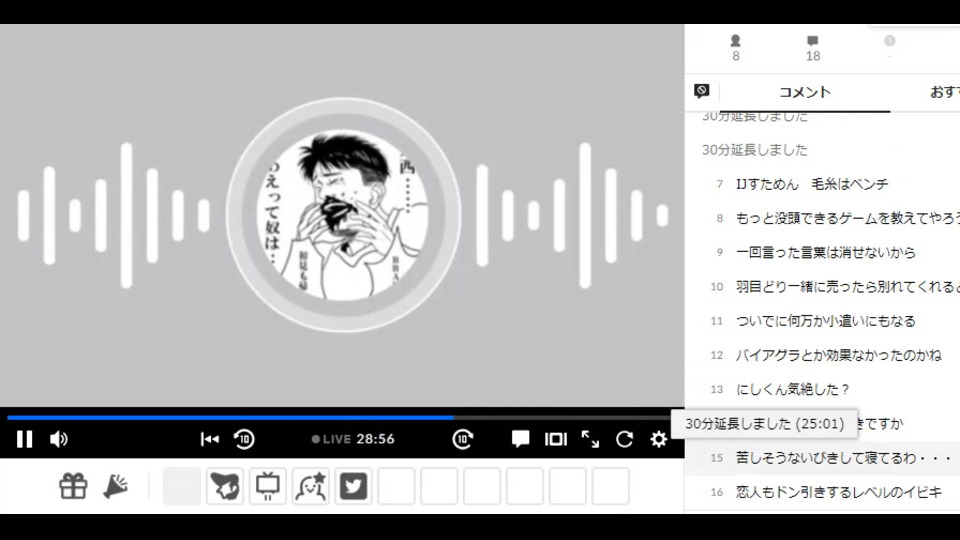The image size is (960, 540).
Task: Rewind playback by 10 seconds
Action: [244, 439]
